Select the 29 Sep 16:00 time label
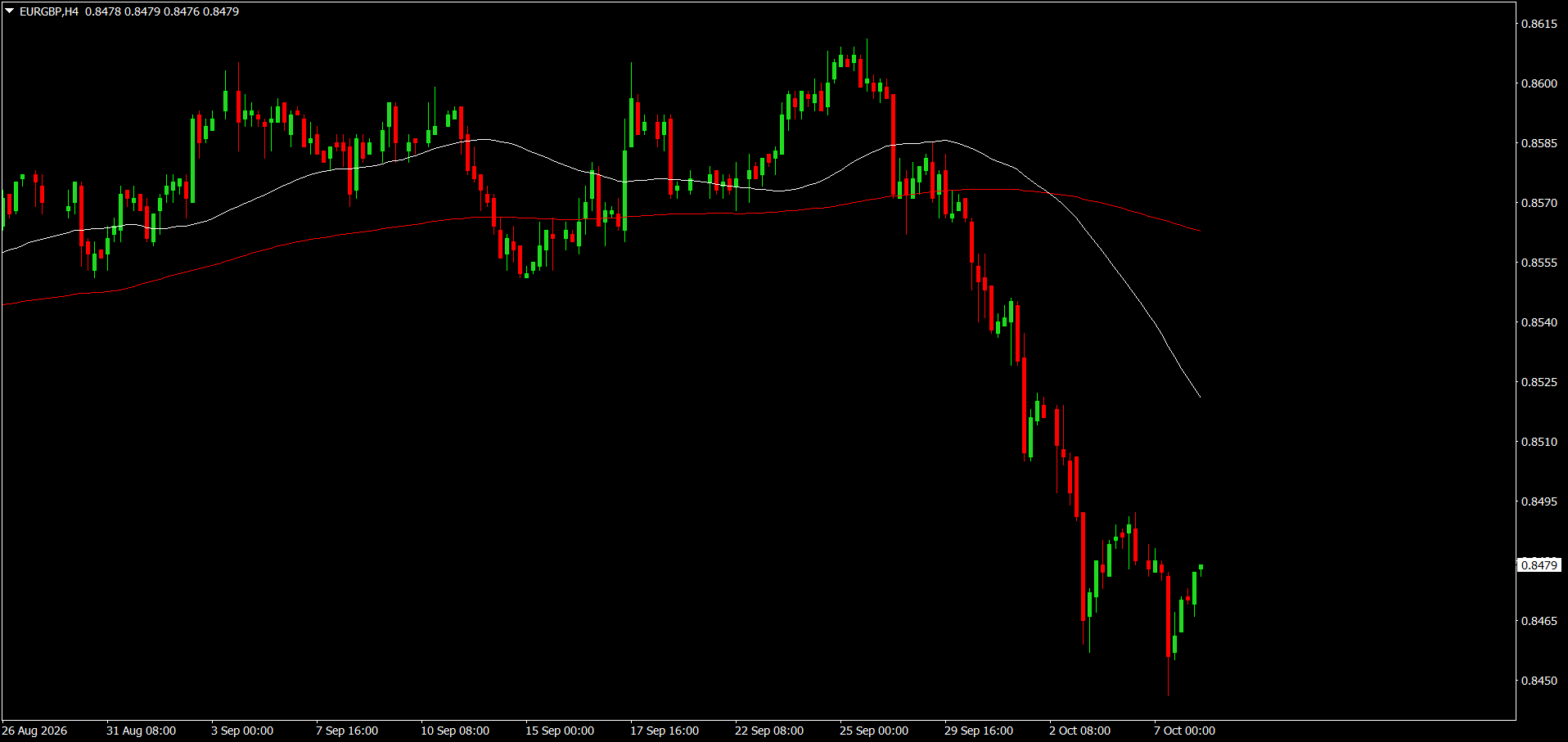The image size is (1568, 742). point(979,731)
